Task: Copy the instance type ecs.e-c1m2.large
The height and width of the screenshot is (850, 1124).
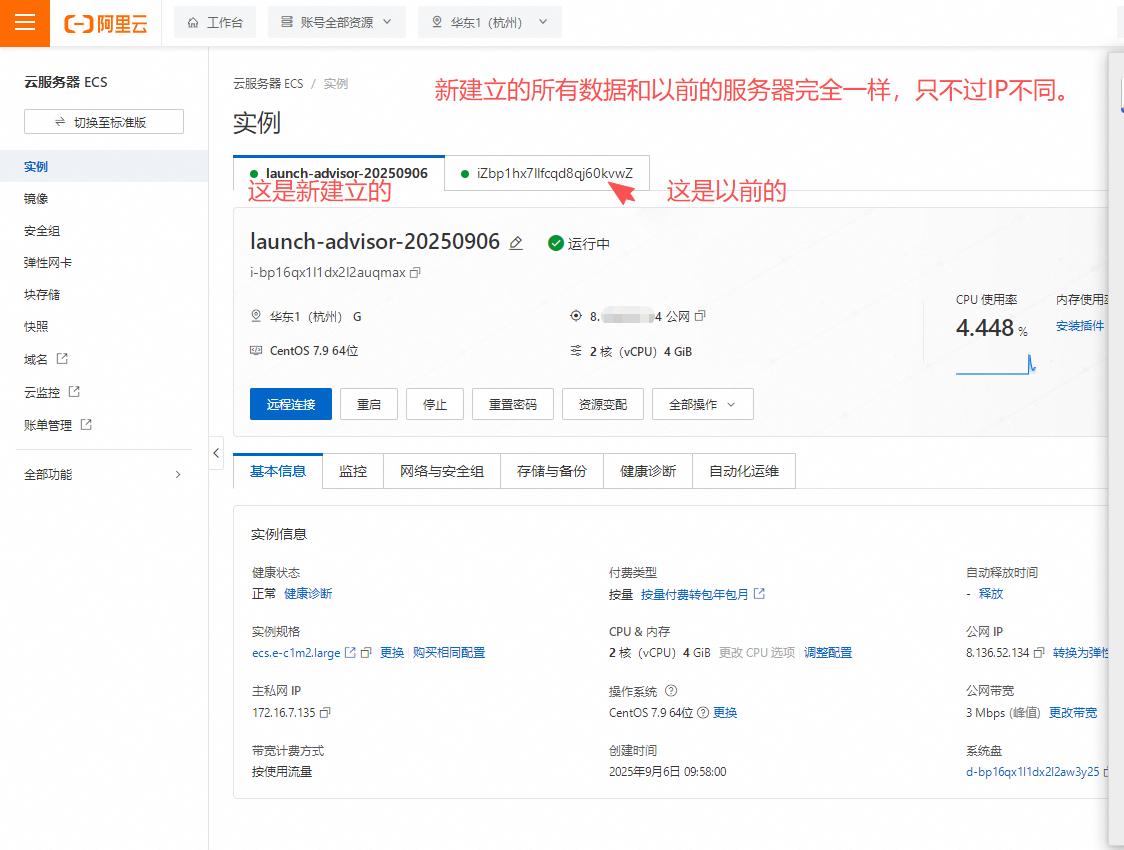Action: click(x=366, y=653)
